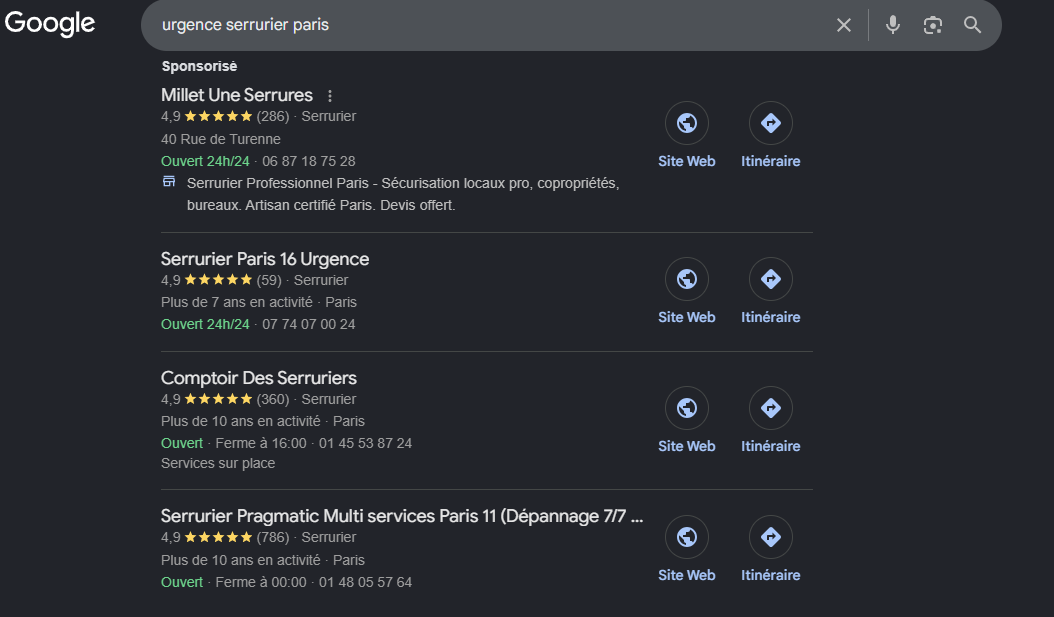1054x617 pixels.
Task: Click the Google logo to go home
Action: [x=50, y=24]
